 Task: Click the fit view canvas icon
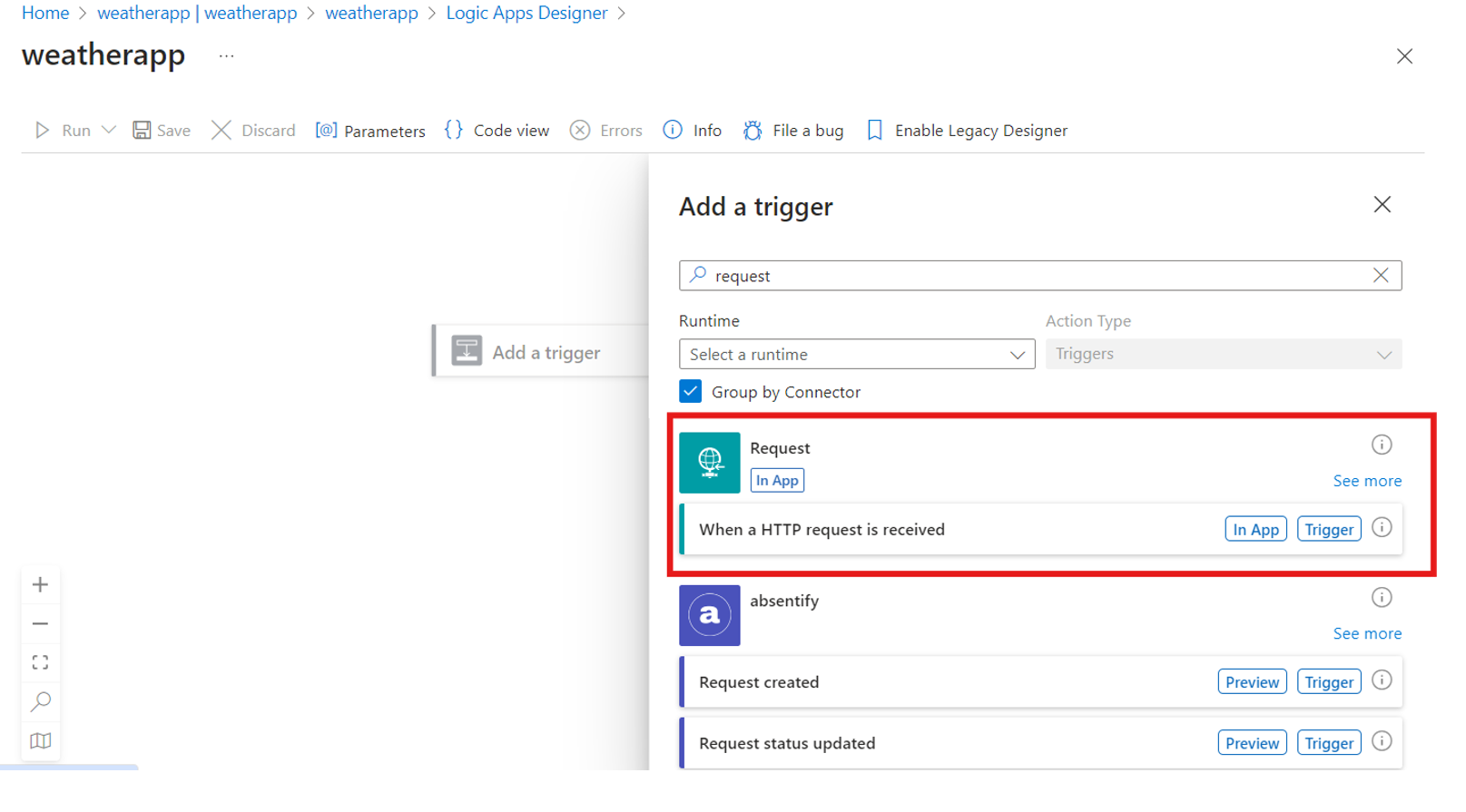[x=40, y=662]
